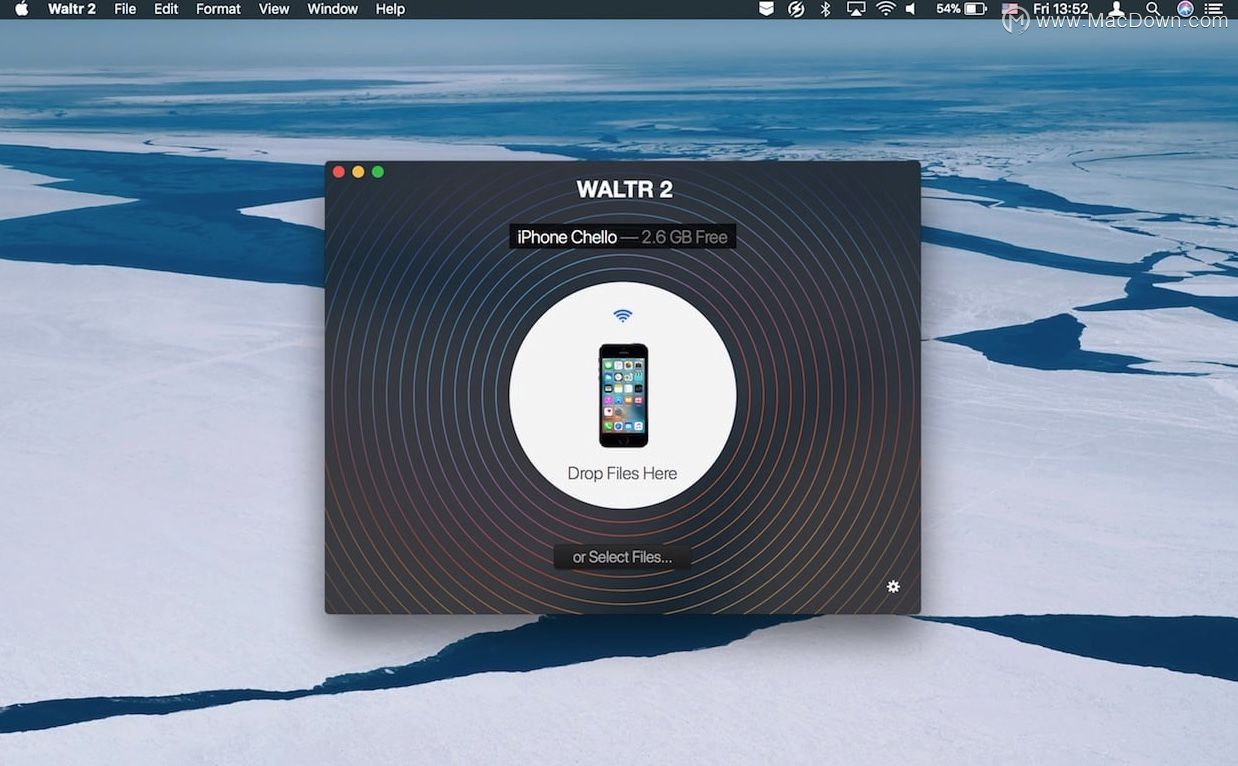The width and height of the screenshot is (1238, 766).
Task: Click the 'Drop Files Here' text
Action: tap(622, 473)
